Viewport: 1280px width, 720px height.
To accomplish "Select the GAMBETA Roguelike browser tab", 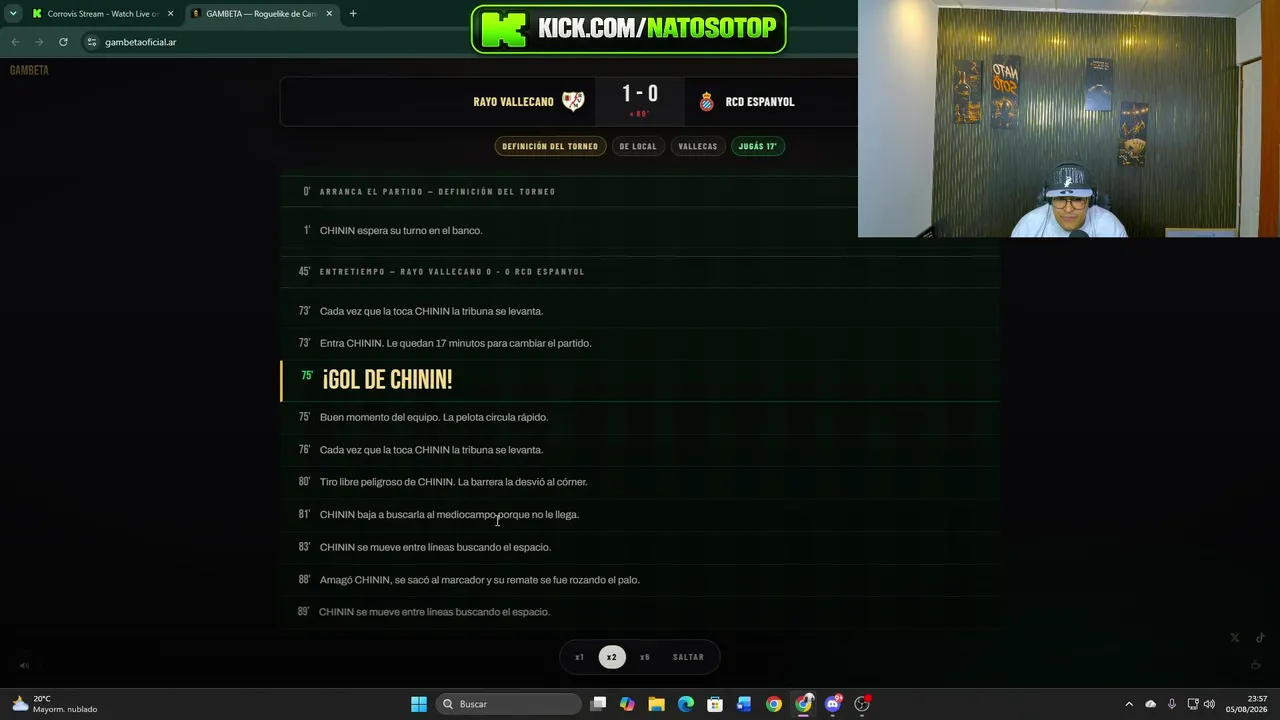I will coord(260,14).
